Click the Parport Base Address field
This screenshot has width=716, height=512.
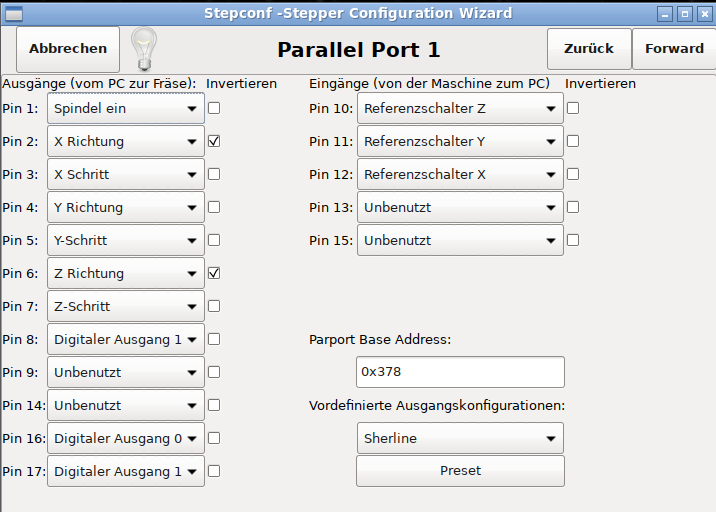(460, 372)
